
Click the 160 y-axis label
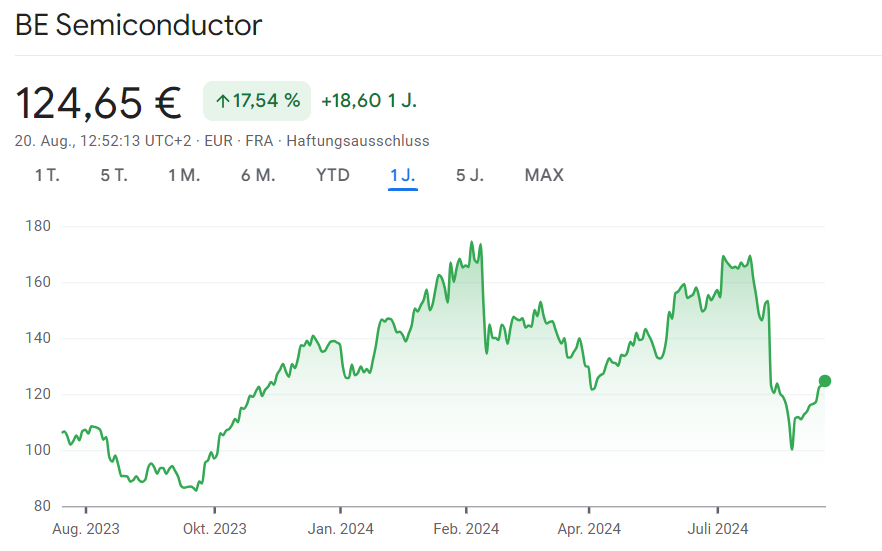coord(38,282)
